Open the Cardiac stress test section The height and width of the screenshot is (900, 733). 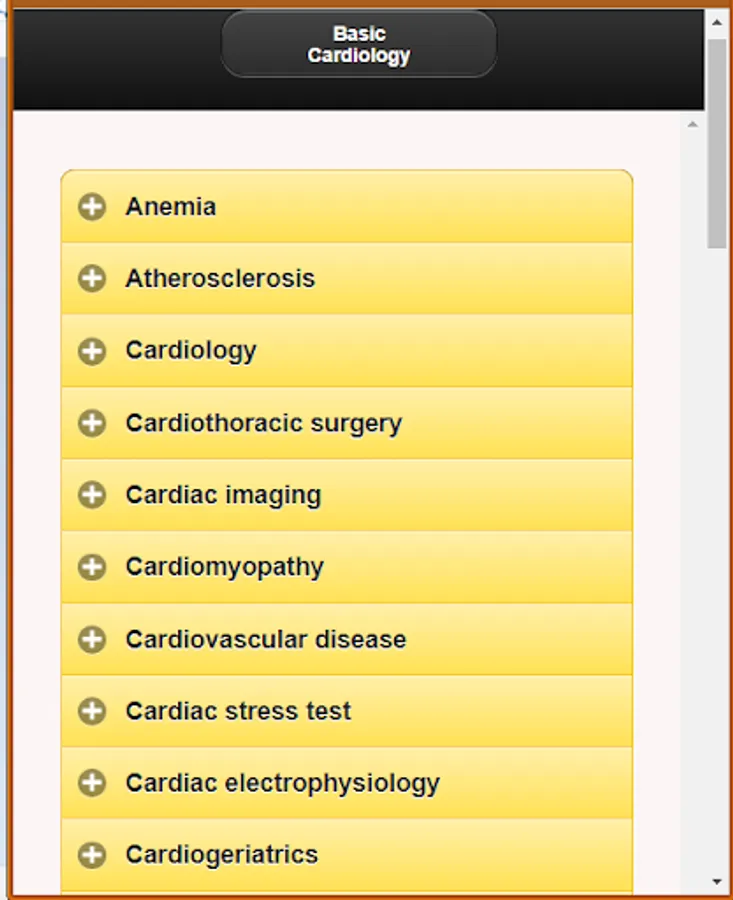point(238,711)
